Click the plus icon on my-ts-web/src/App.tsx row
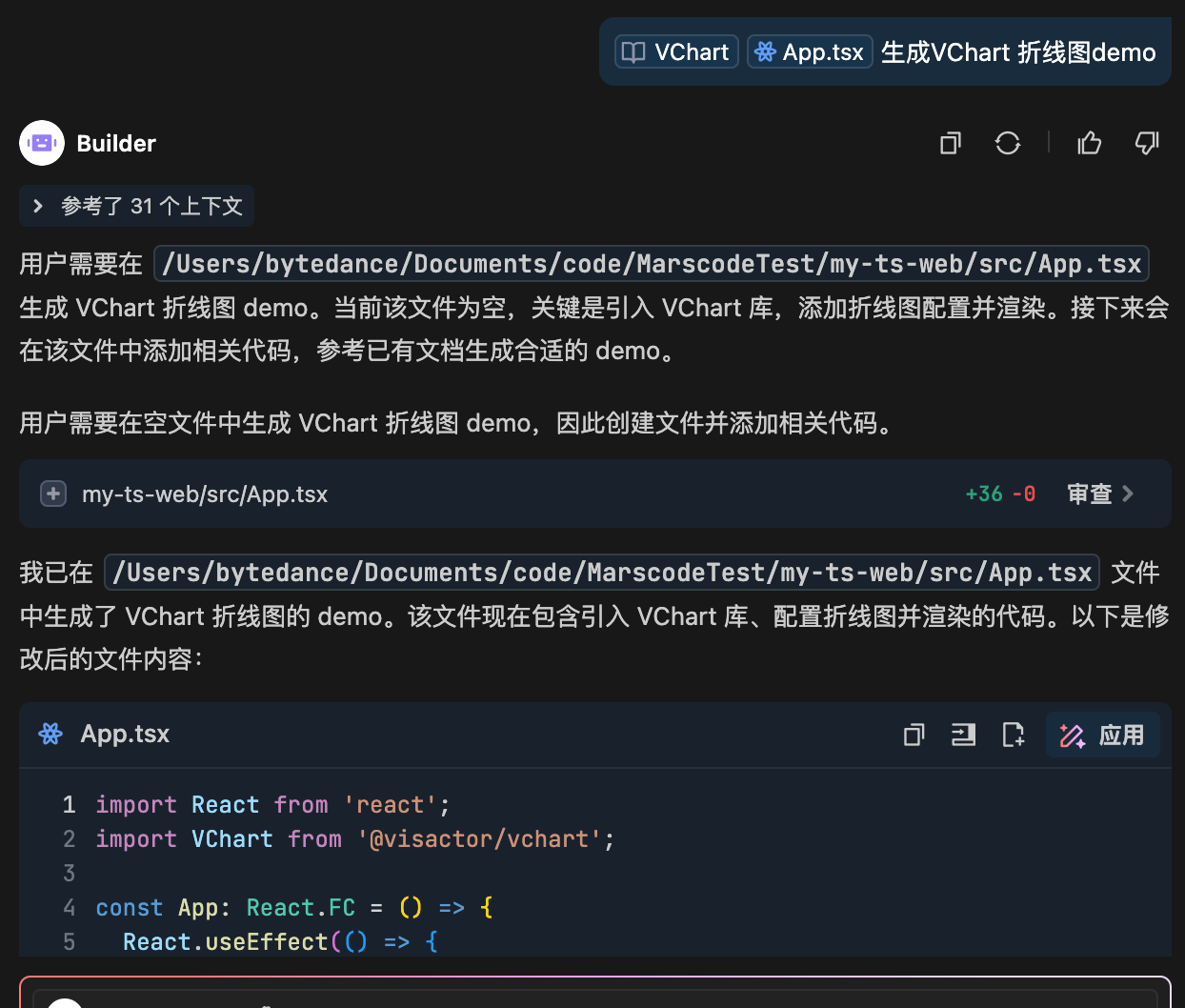1185x1008 pixels. (x=53, y=494)
